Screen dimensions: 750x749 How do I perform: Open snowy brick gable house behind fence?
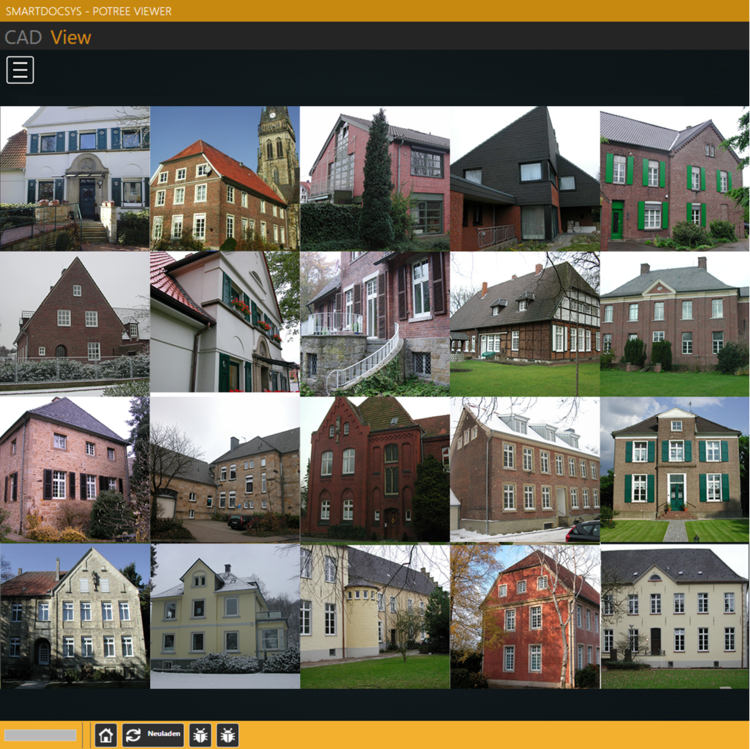coord(75,324)
